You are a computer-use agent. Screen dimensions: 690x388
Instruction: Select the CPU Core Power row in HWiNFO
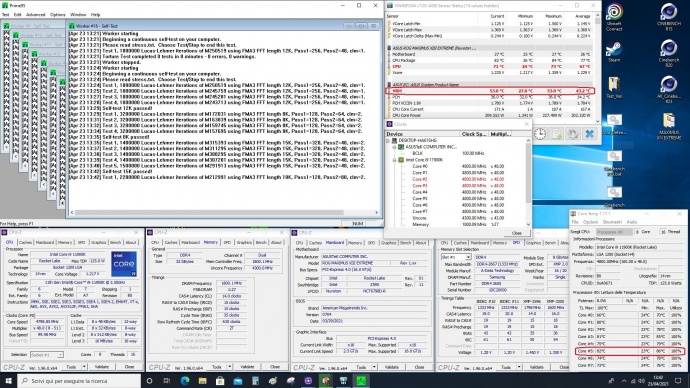[490, 115]
